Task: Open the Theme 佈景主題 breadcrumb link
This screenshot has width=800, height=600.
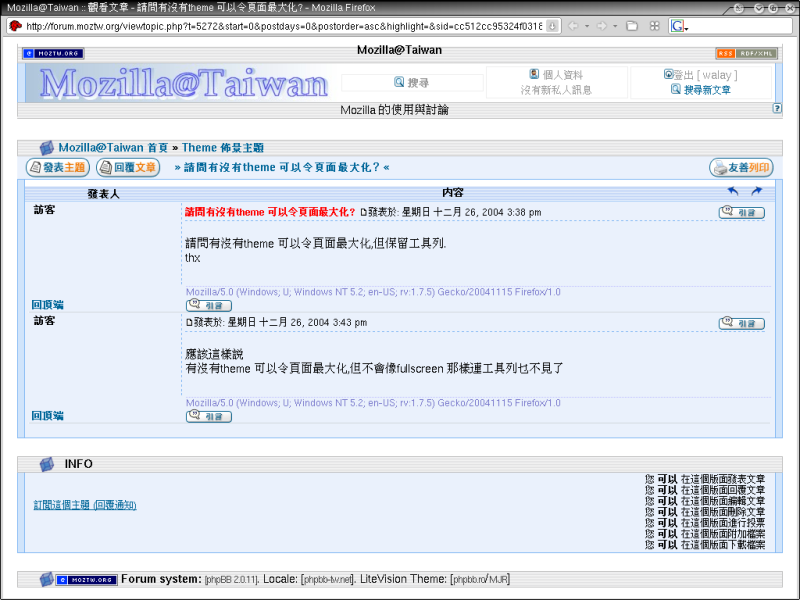Action: 222,147
